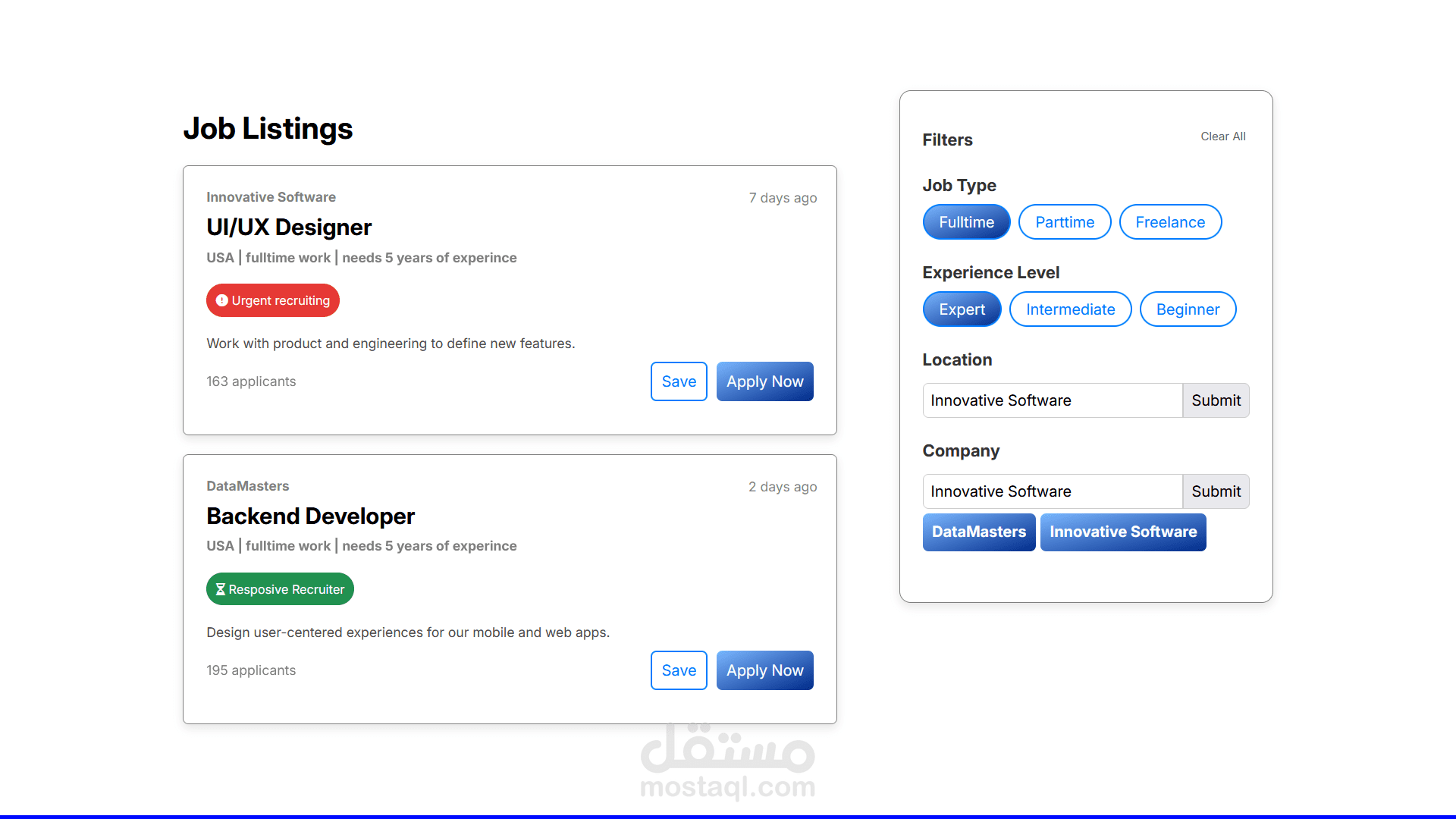Image resolution: width=1456 pixels, height=819 pixels.
Task: Submit the Location filter
Action: [x=1215, y=400]
